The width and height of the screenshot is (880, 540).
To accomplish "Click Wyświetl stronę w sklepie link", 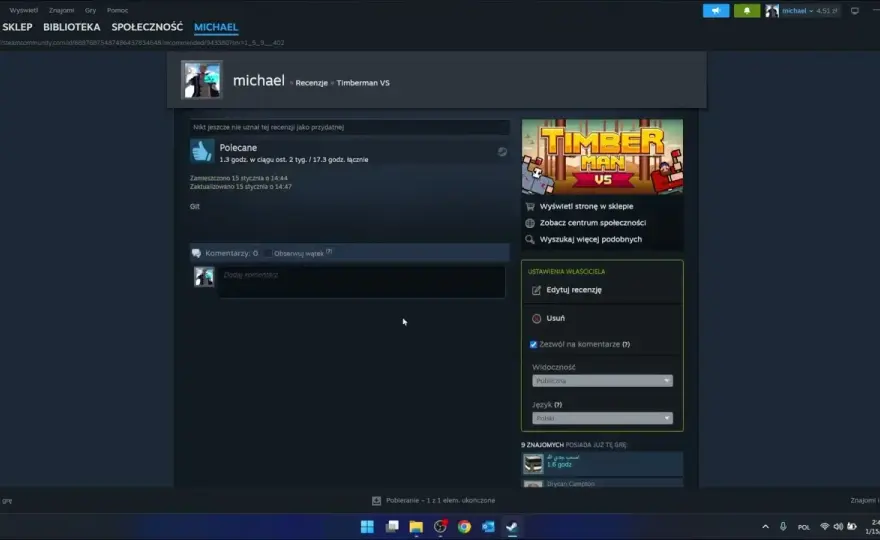I will [586, 206].
